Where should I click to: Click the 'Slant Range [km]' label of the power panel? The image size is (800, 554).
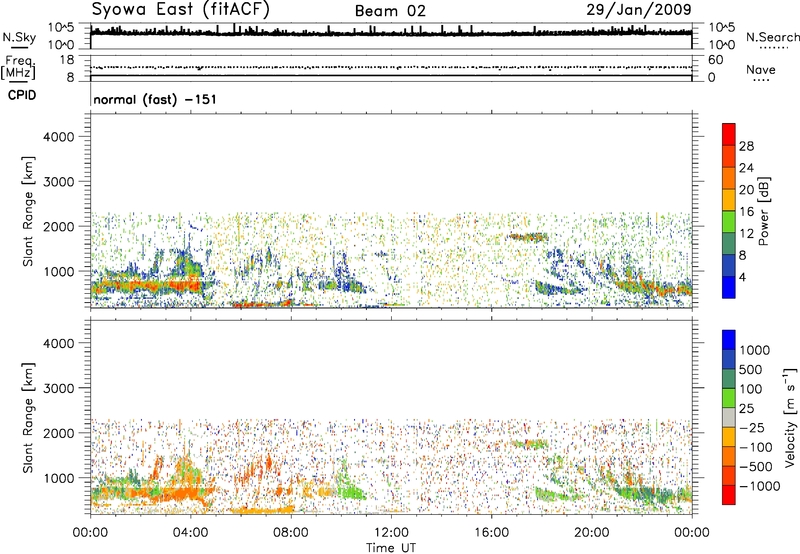(28, 211)
